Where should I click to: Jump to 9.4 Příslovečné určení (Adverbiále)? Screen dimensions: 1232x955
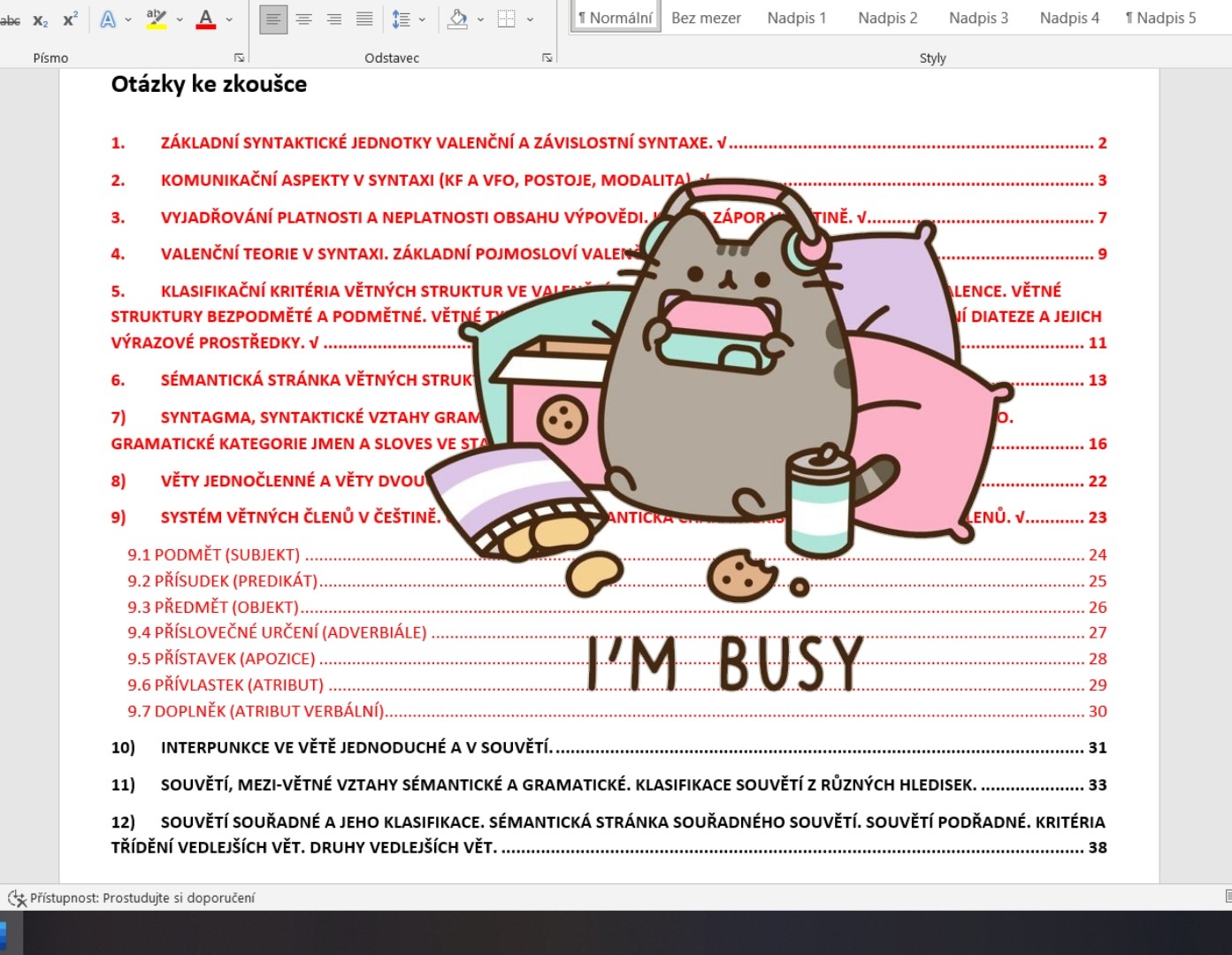[616, 633]
